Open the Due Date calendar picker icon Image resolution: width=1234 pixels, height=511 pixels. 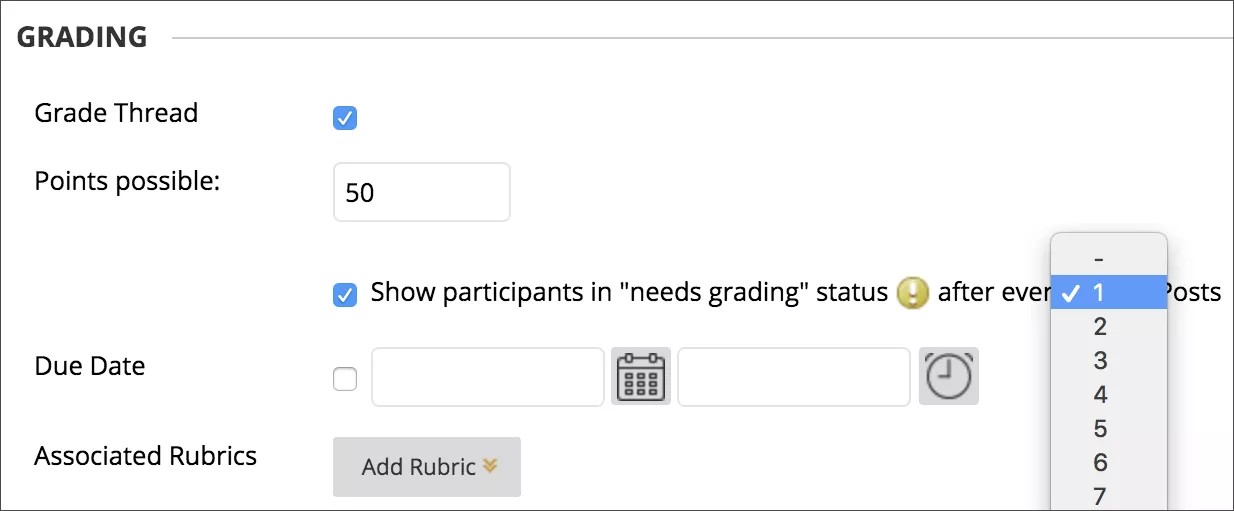click(641, 377)
